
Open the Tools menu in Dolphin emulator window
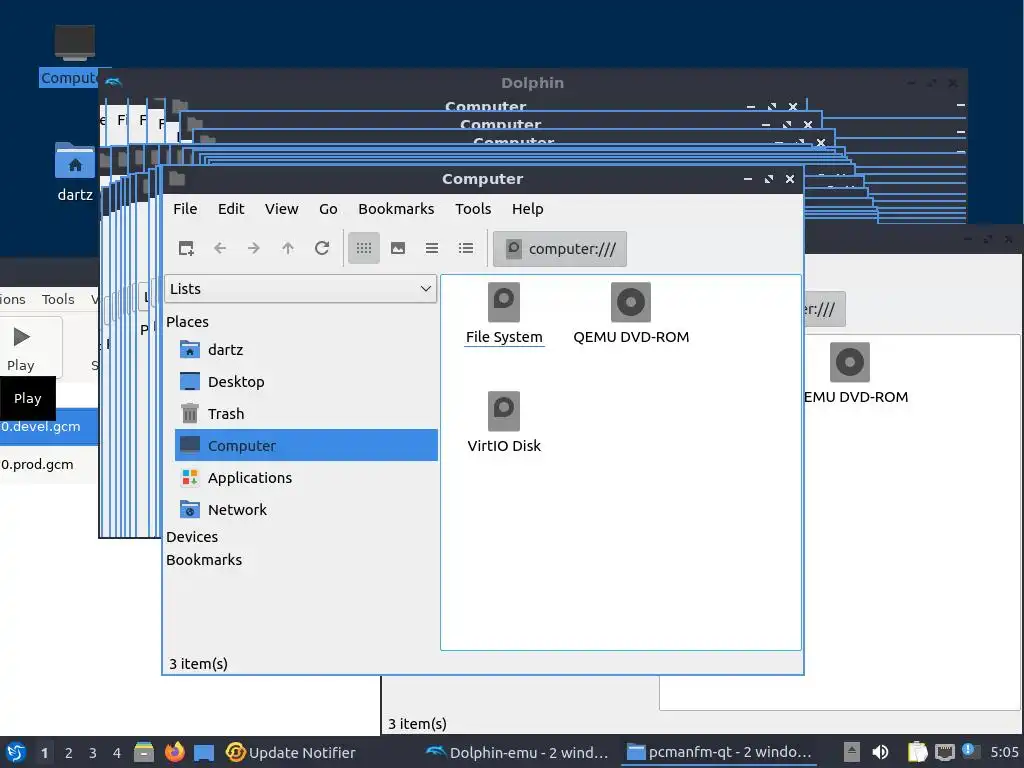[x=58, y=299]
